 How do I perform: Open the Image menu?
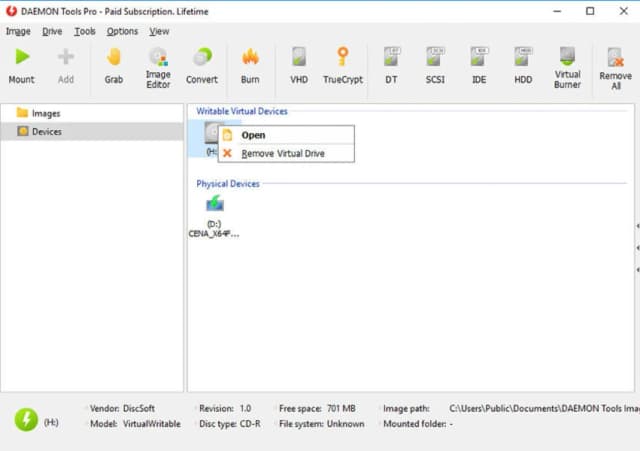pos(18,31)
